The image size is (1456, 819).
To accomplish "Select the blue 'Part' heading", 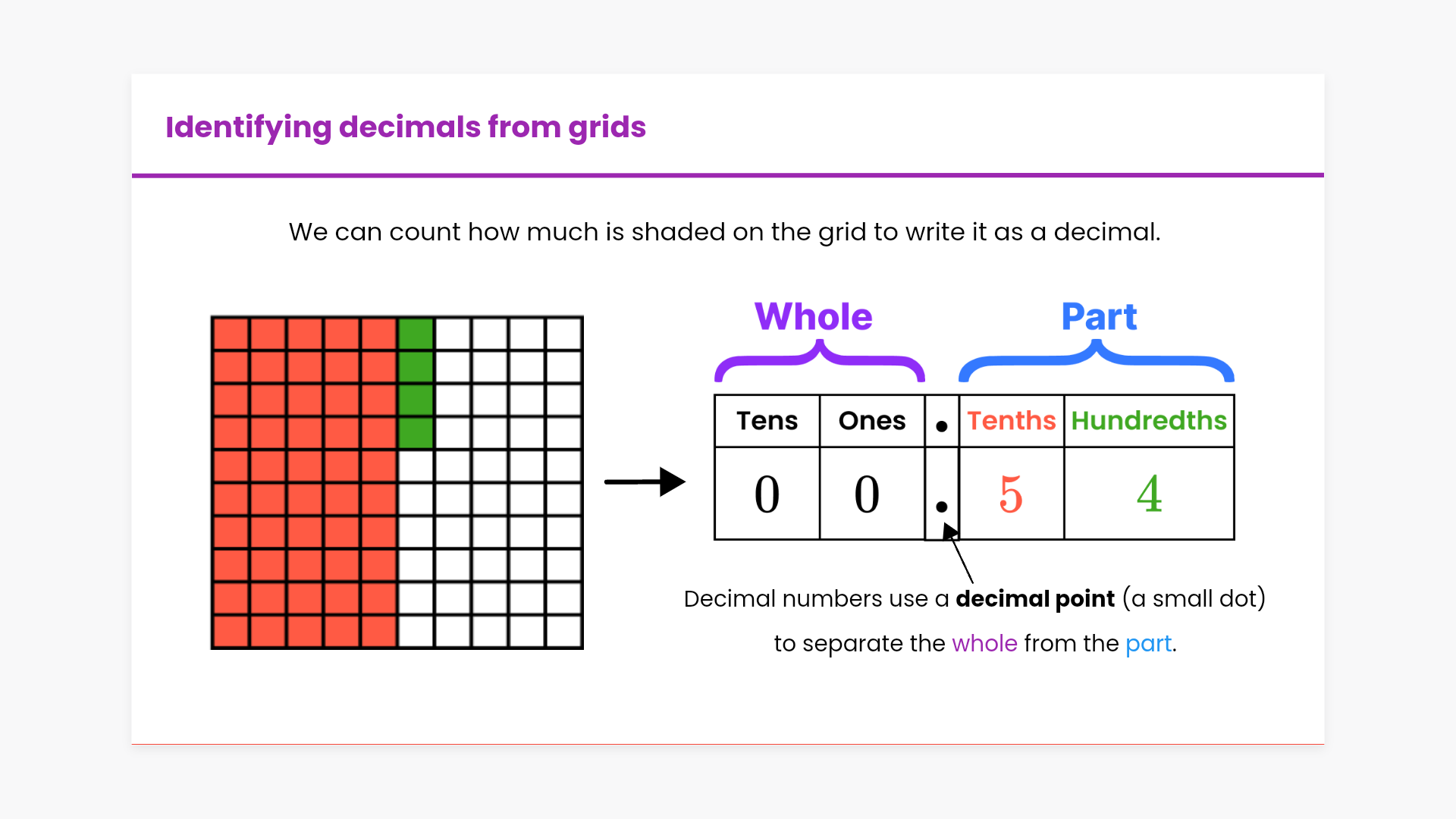I will [1099, 317].
